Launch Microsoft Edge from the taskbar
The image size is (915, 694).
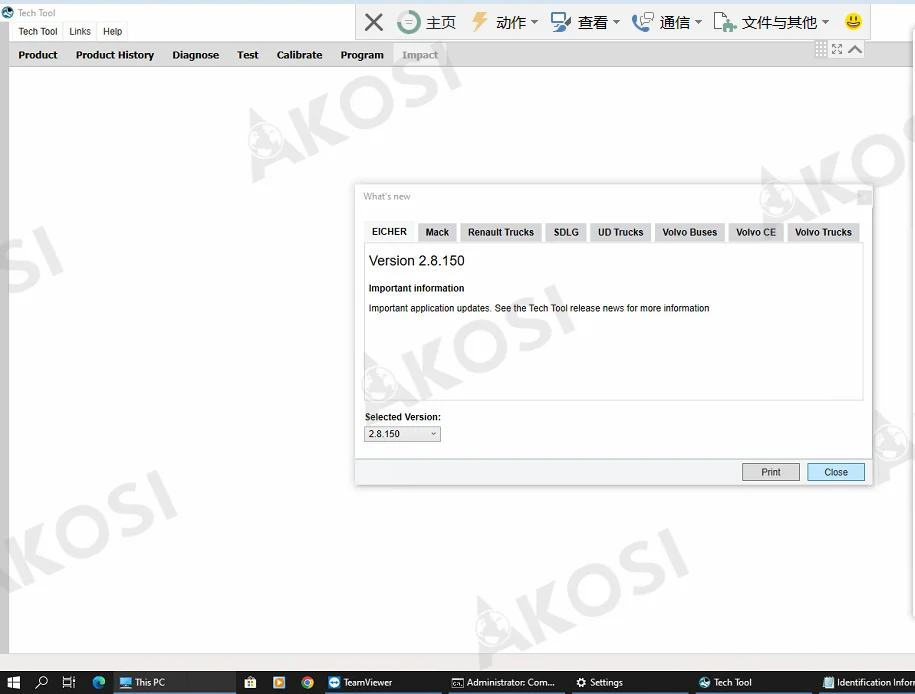tap(99, 682)
